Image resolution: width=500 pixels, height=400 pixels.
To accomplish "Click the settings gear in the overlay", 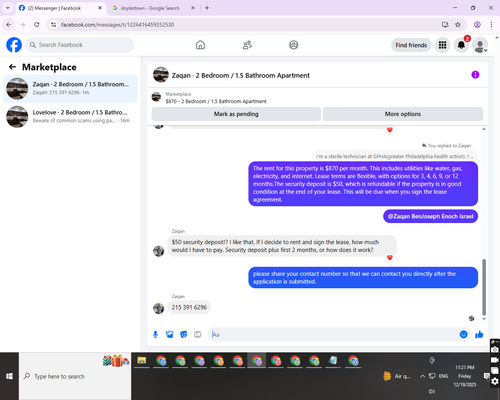I will click(x=495, y=381).
